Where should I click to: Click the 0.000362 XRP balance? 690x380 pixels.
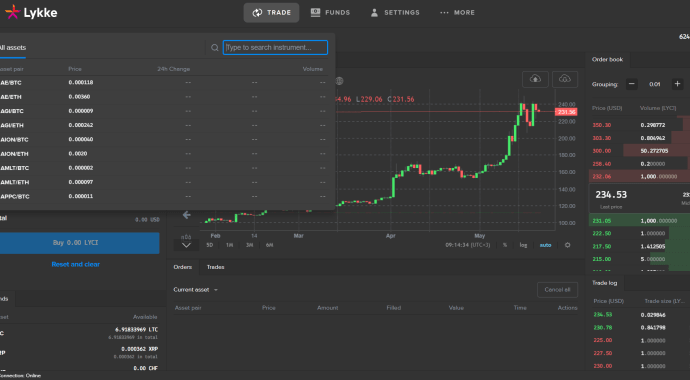coord(139,349)
